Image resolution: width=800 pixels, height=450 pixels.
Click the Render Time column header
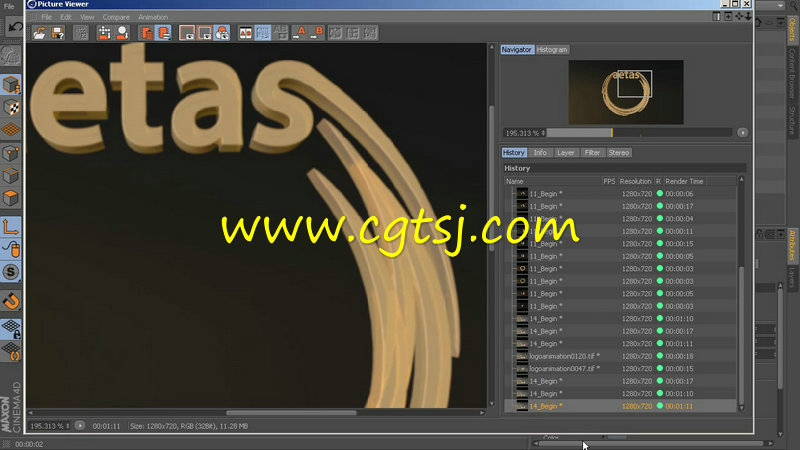click(684, 181)
